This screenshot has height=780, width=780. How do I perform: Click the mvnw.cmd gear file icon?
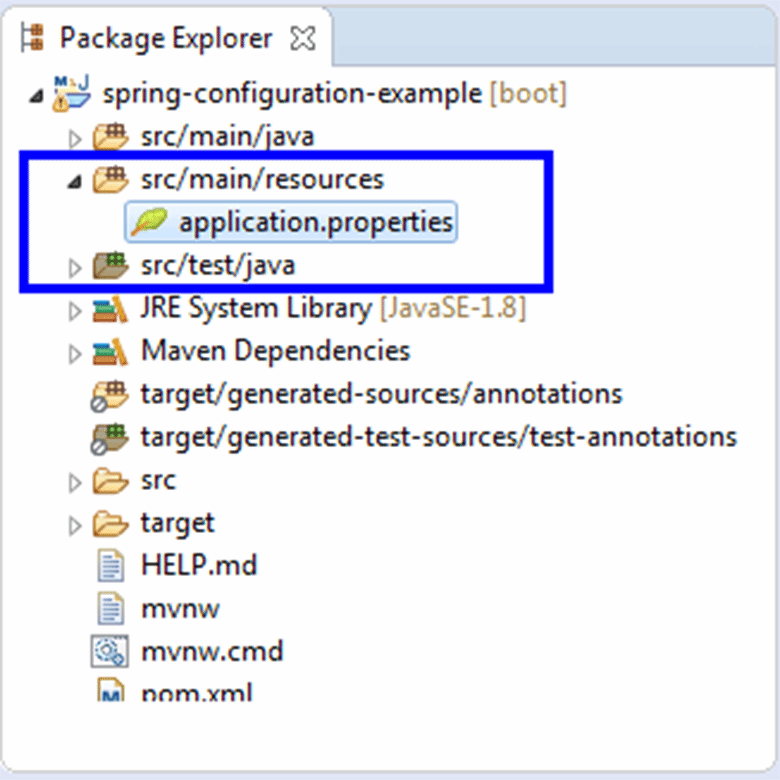click(109, 651)
